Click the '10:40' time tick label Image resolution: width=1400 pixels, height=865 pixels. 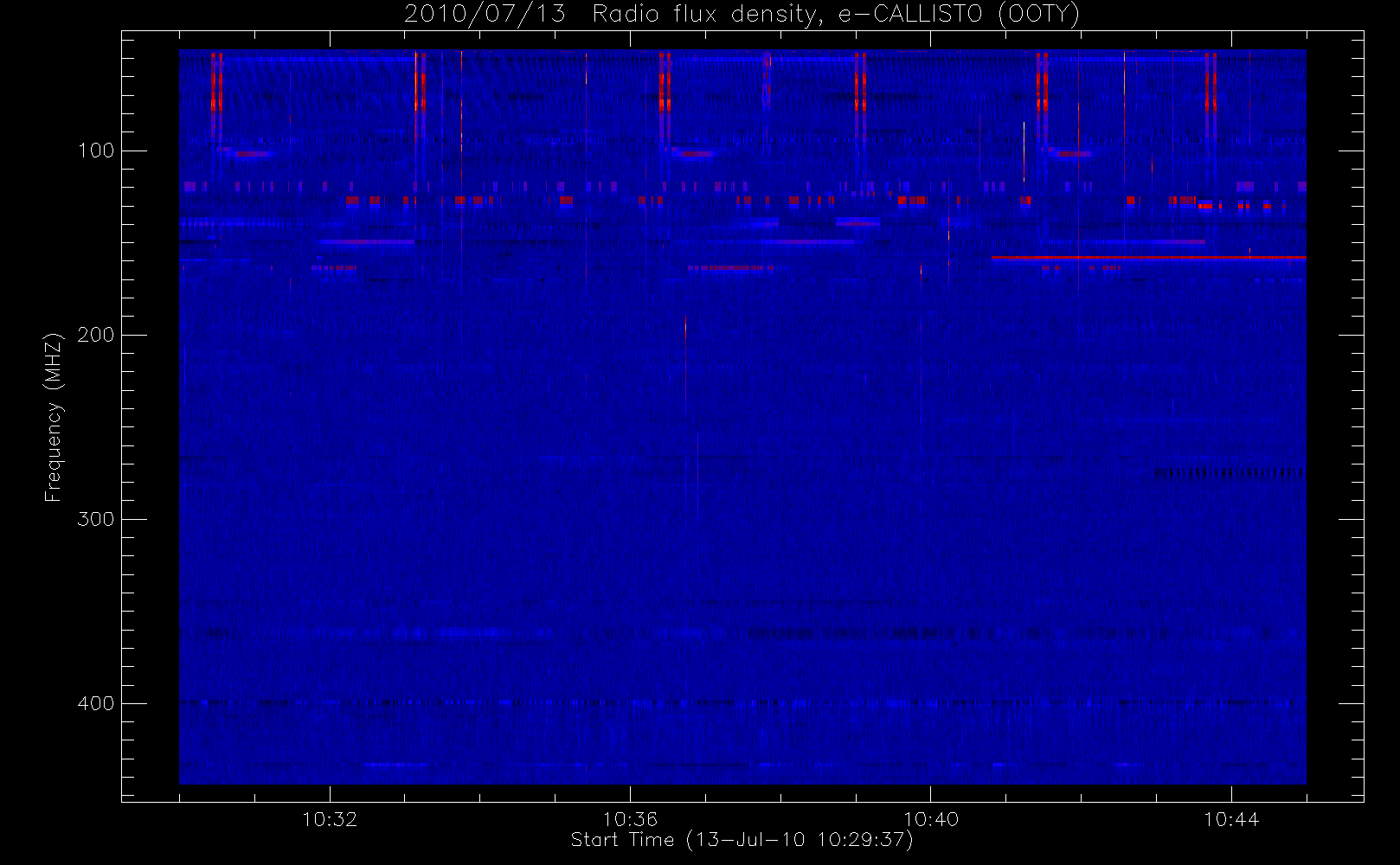click(x=930, y=819)
